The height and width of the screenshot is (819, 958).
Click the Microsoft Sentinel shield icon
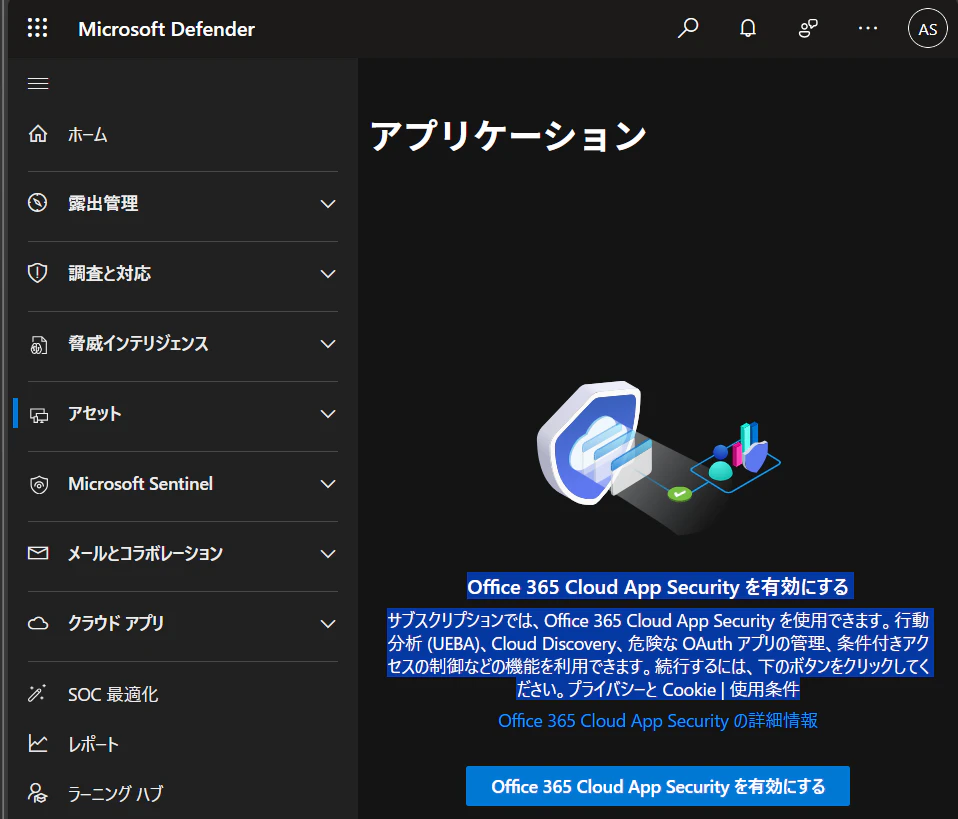[x=39, y=485]
